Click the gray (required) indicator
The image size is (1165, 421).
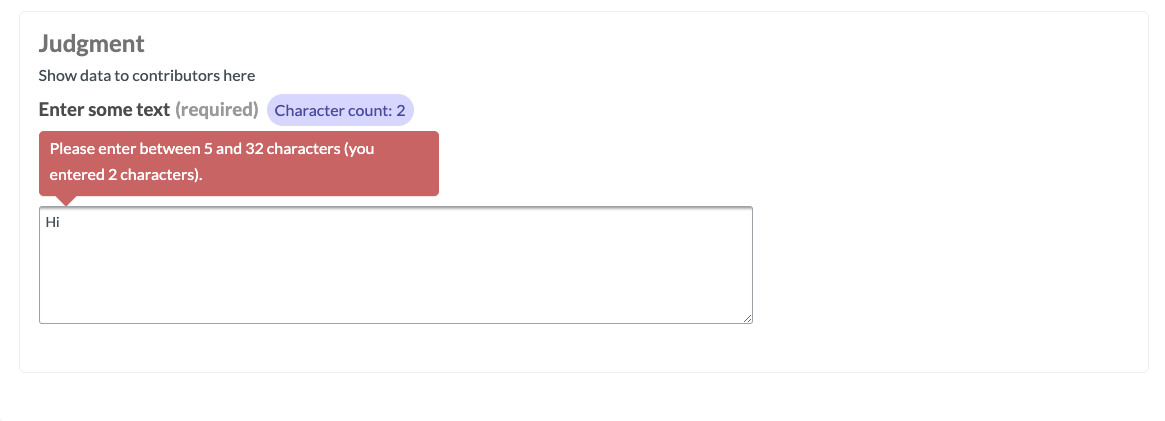(x=217, y=110)
